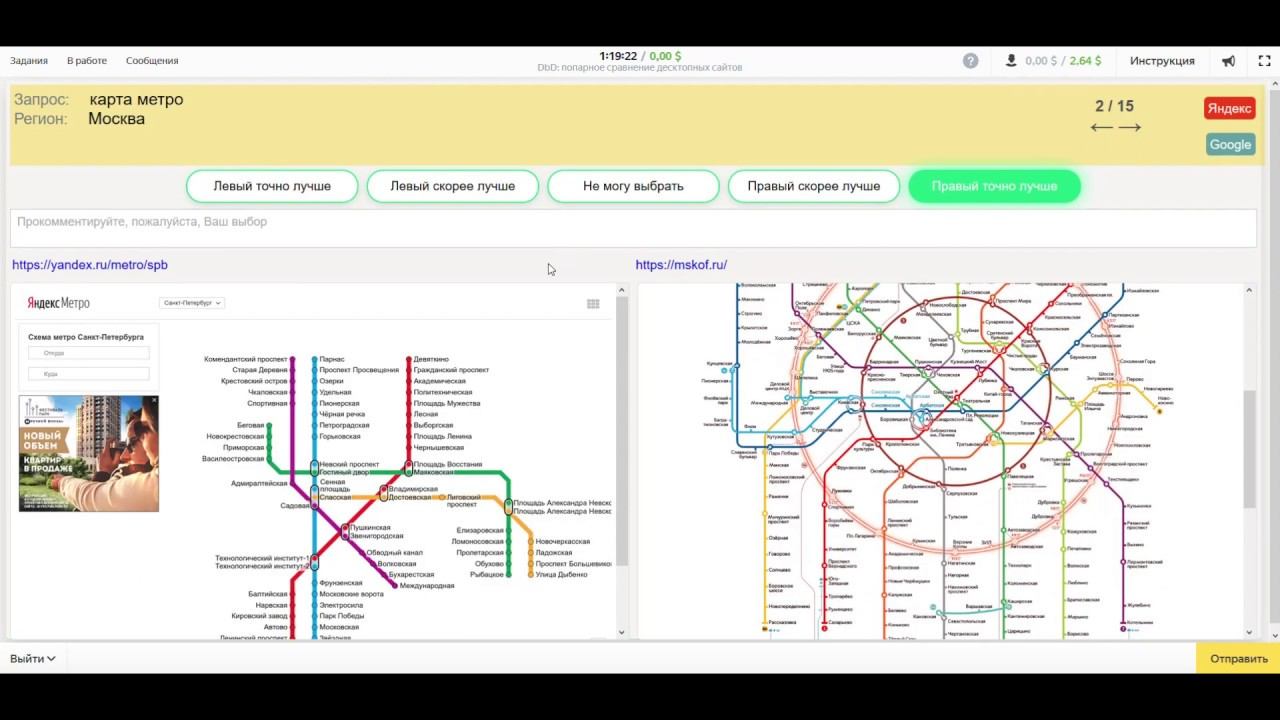Click the download earnings icon
1280x720 pixels.
[x=1011, y=60]
